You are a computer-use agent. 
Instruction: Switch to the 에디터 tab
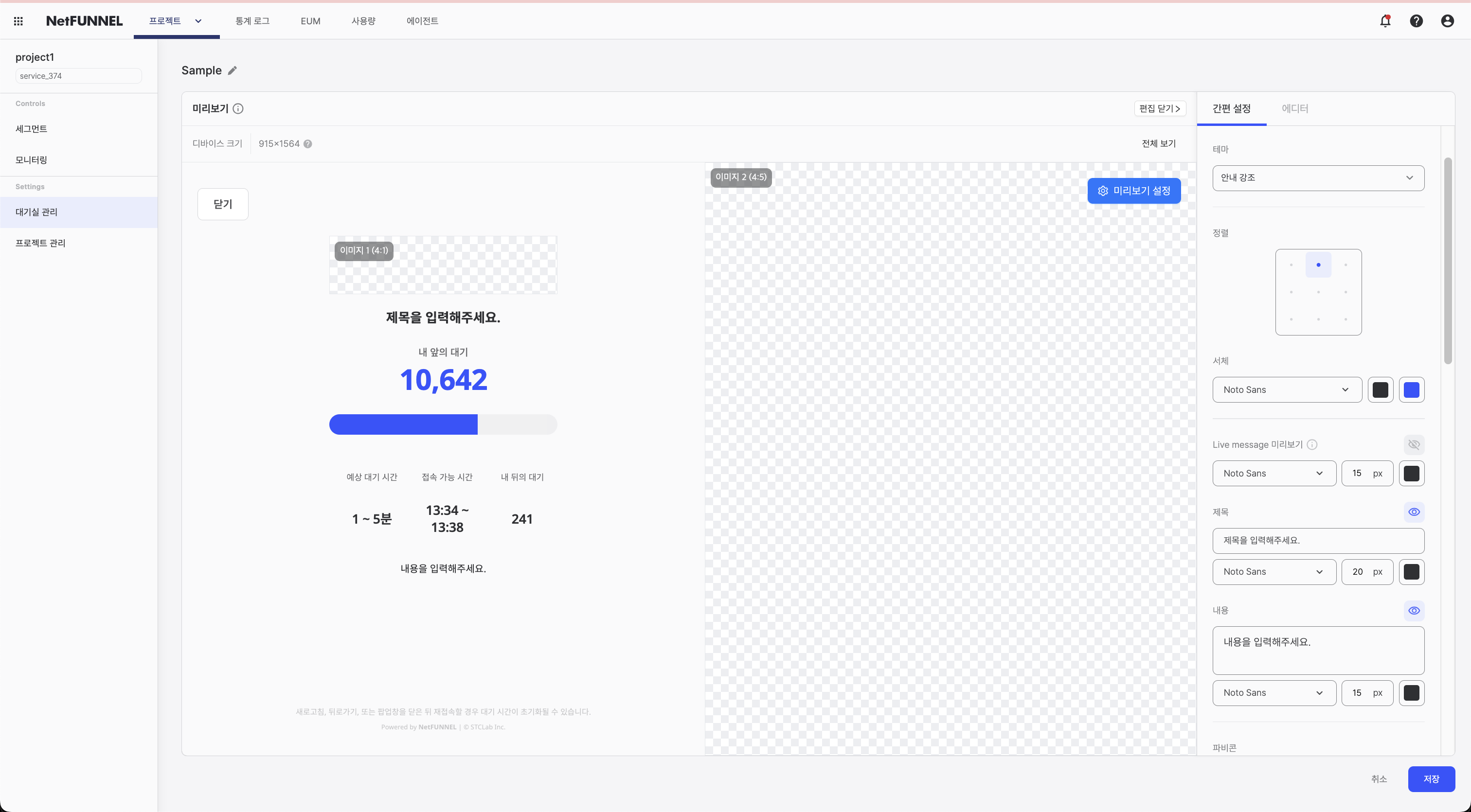[x=1294, y=108]
